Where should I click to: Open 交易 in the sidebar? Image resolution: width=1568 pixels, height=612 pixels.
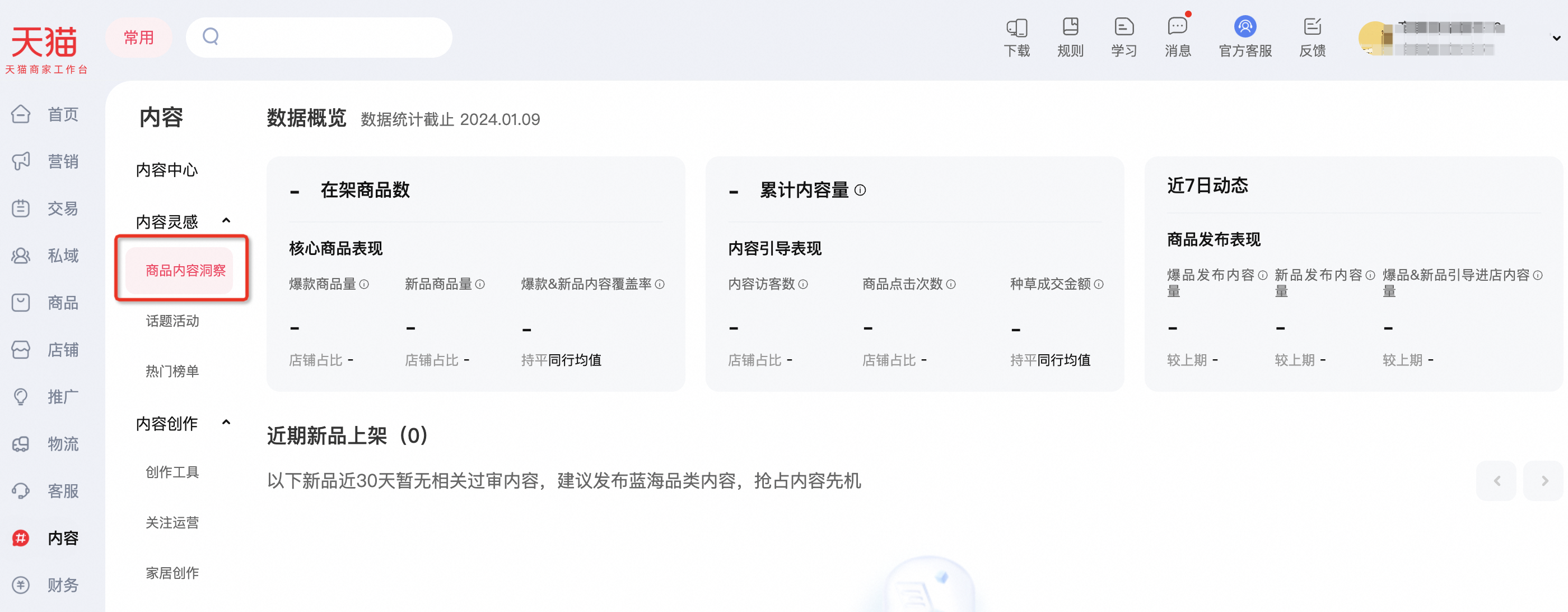click(x=46, y=208)
